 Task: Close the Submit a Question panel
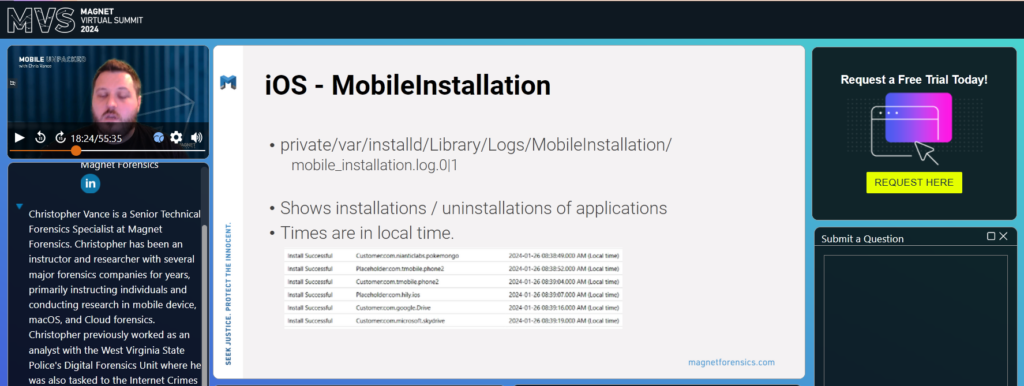point(1003,236)
